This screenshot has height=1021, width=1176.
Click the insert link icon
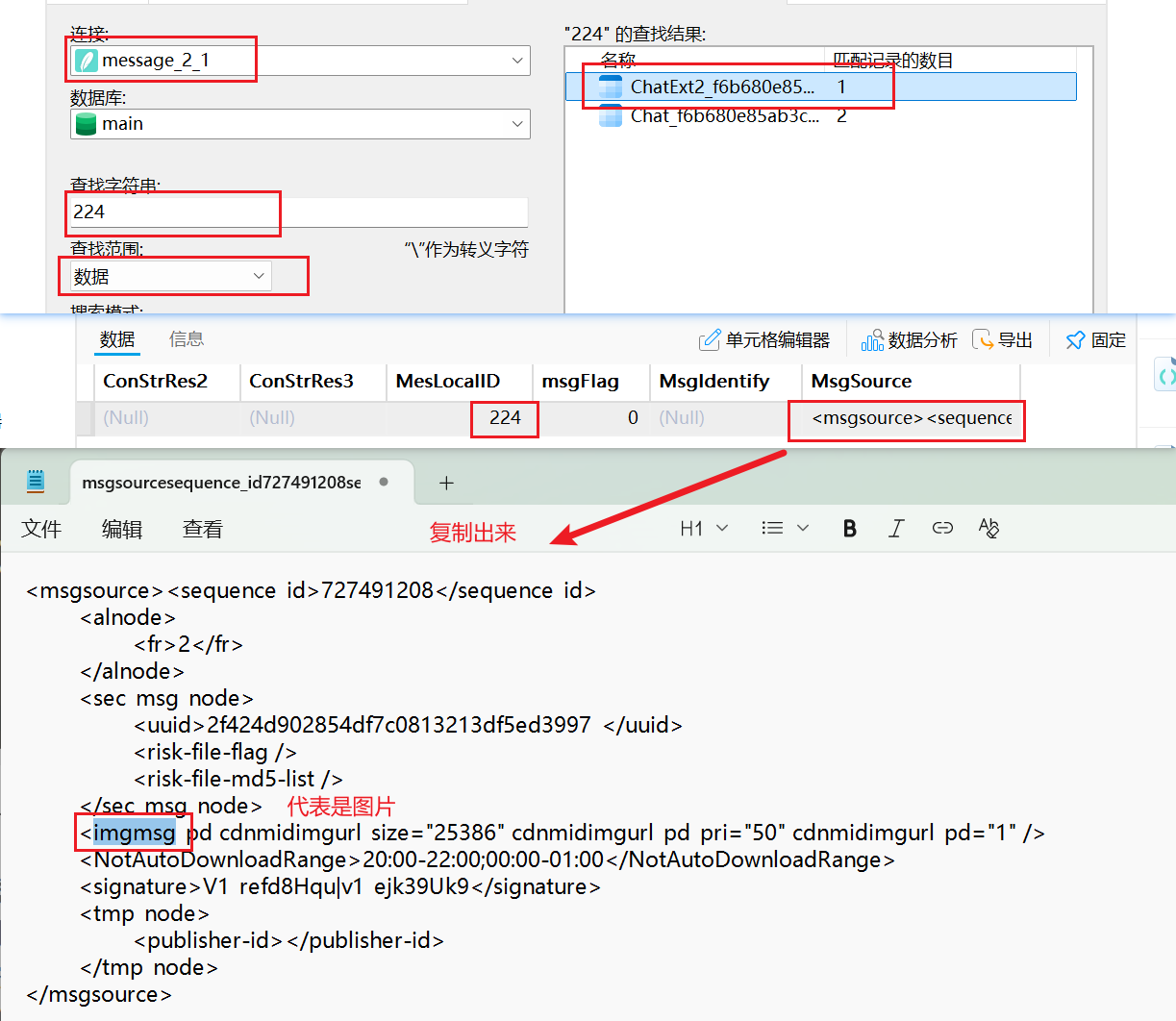(x=942, y=528)
